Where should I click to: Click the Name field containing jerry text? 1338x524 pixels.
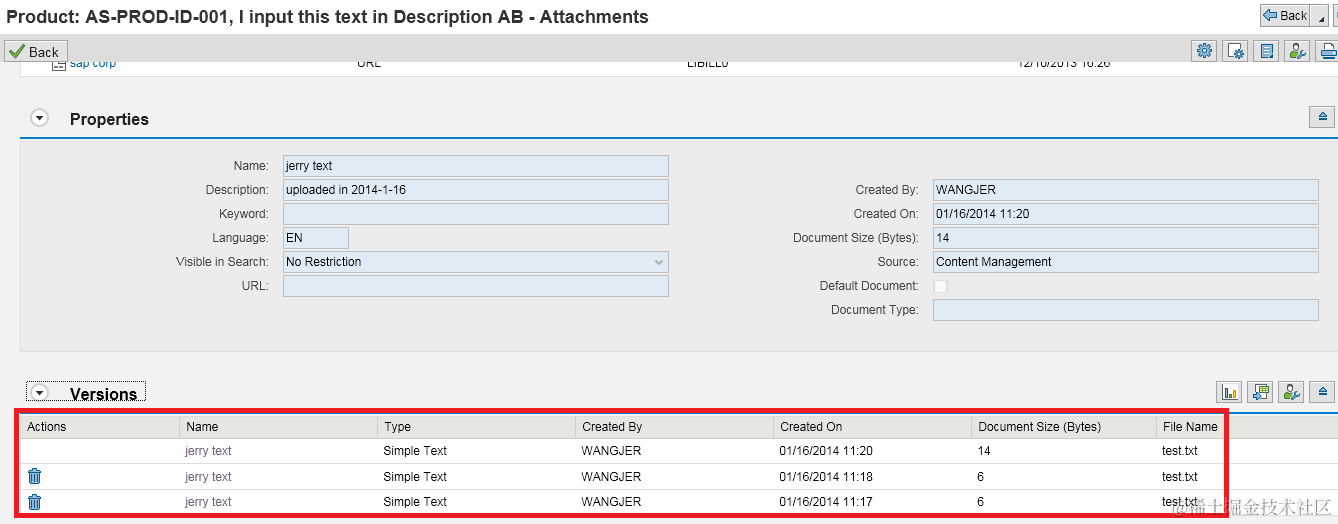click(476, 166)
